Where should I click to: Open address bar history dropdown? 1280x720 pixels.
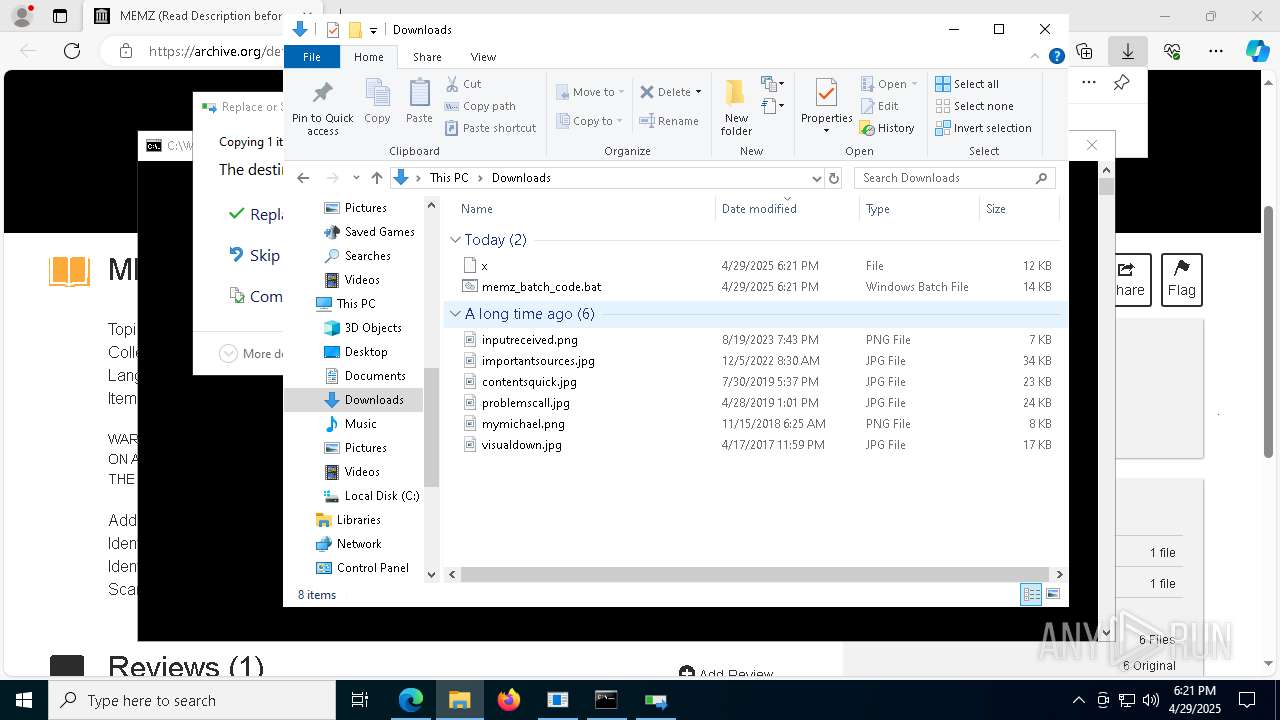816,178
